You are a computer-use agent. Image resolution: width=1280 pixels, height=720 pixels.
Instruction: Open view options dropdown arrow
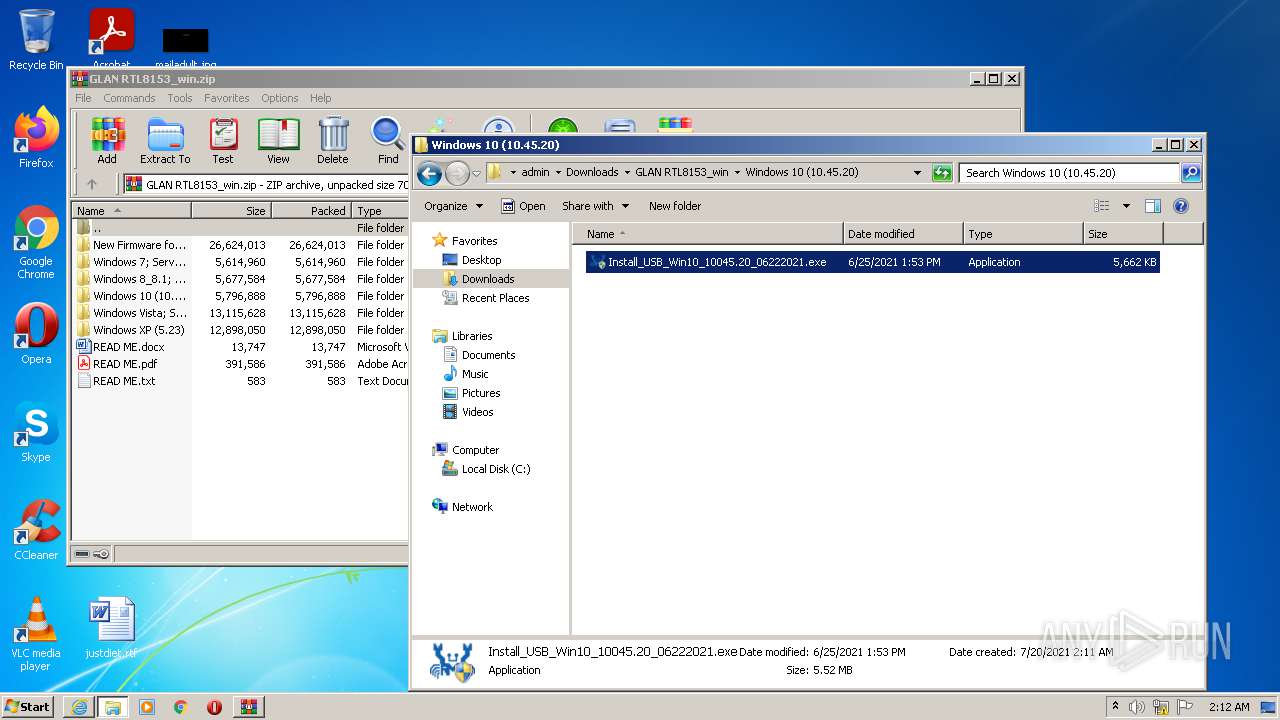(1126, 206)
